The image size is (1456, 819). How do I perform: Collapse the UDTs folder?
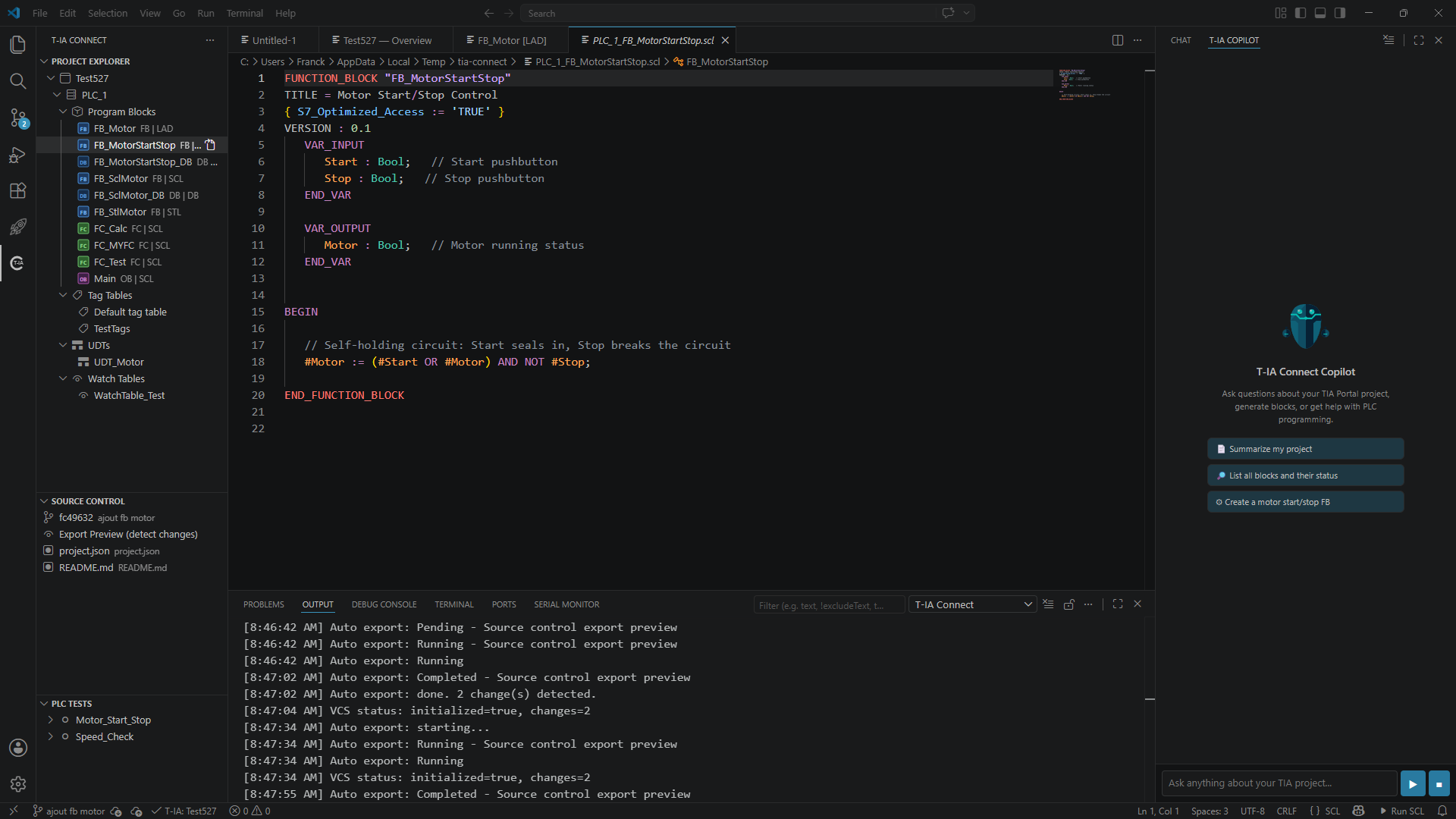point(63,345)
